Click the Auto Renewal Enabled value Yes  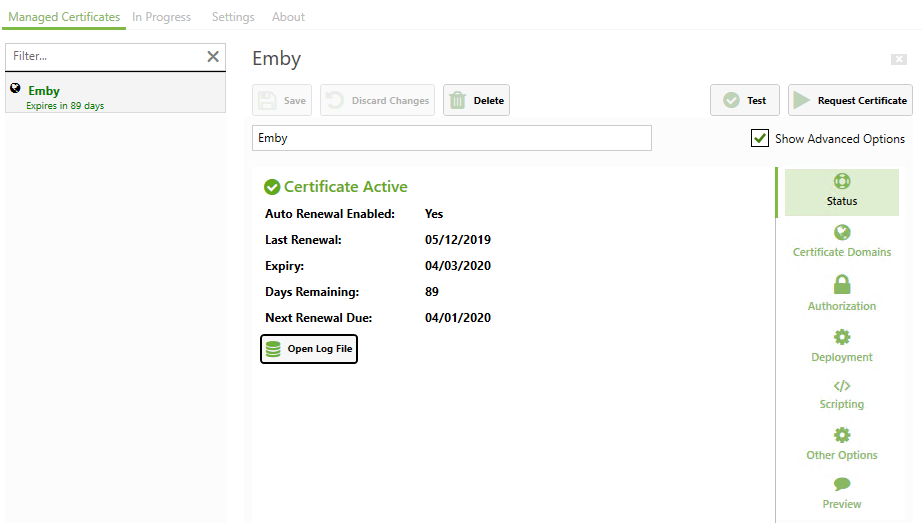pyautogui.click(x=434, y=214)
